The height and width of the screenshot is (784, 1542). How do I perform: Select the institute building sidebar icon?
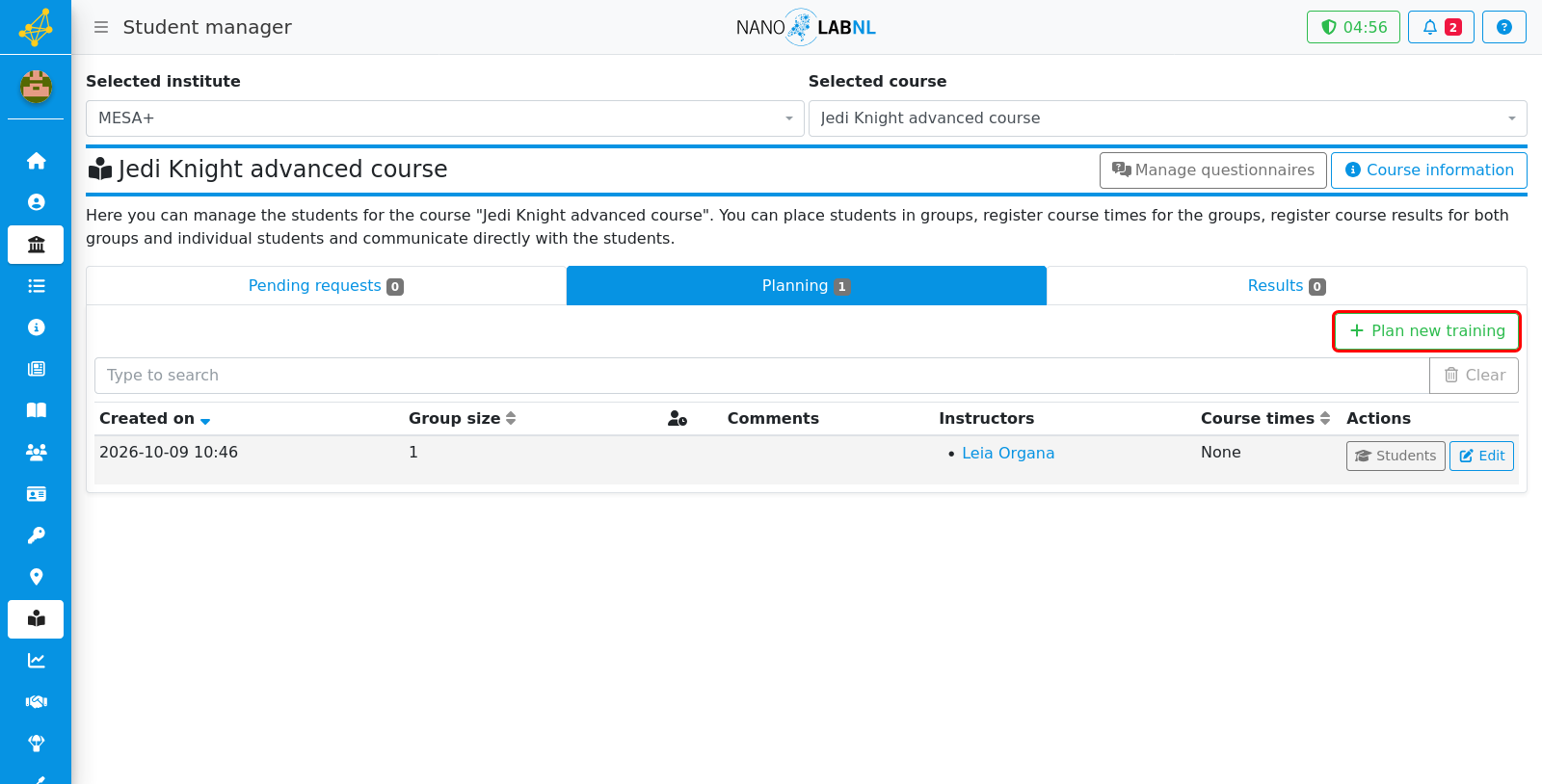click(36, 245)
